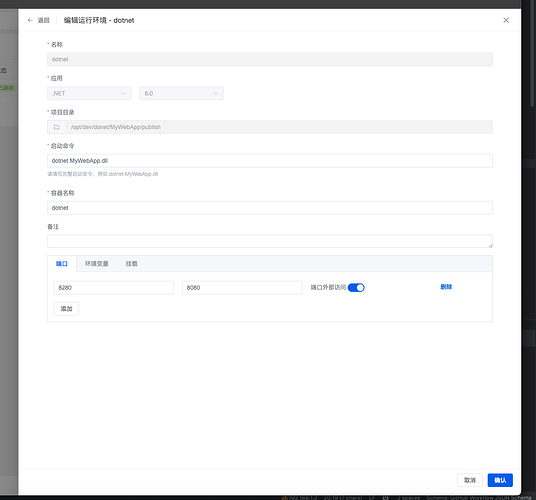Click the 8080 port input field
Screen dimensions: 536x500
[x=242, y=288]
